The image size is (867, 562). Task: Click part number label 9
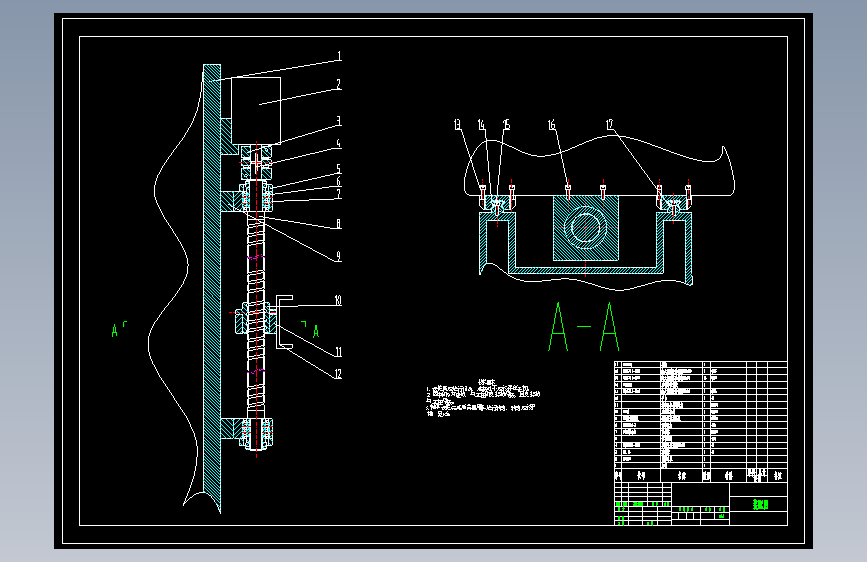[x=339, y=257]
